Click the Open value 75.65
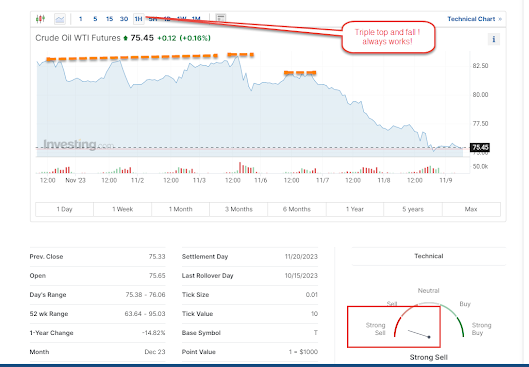529x367 pixels. click(x=157, y=276)
